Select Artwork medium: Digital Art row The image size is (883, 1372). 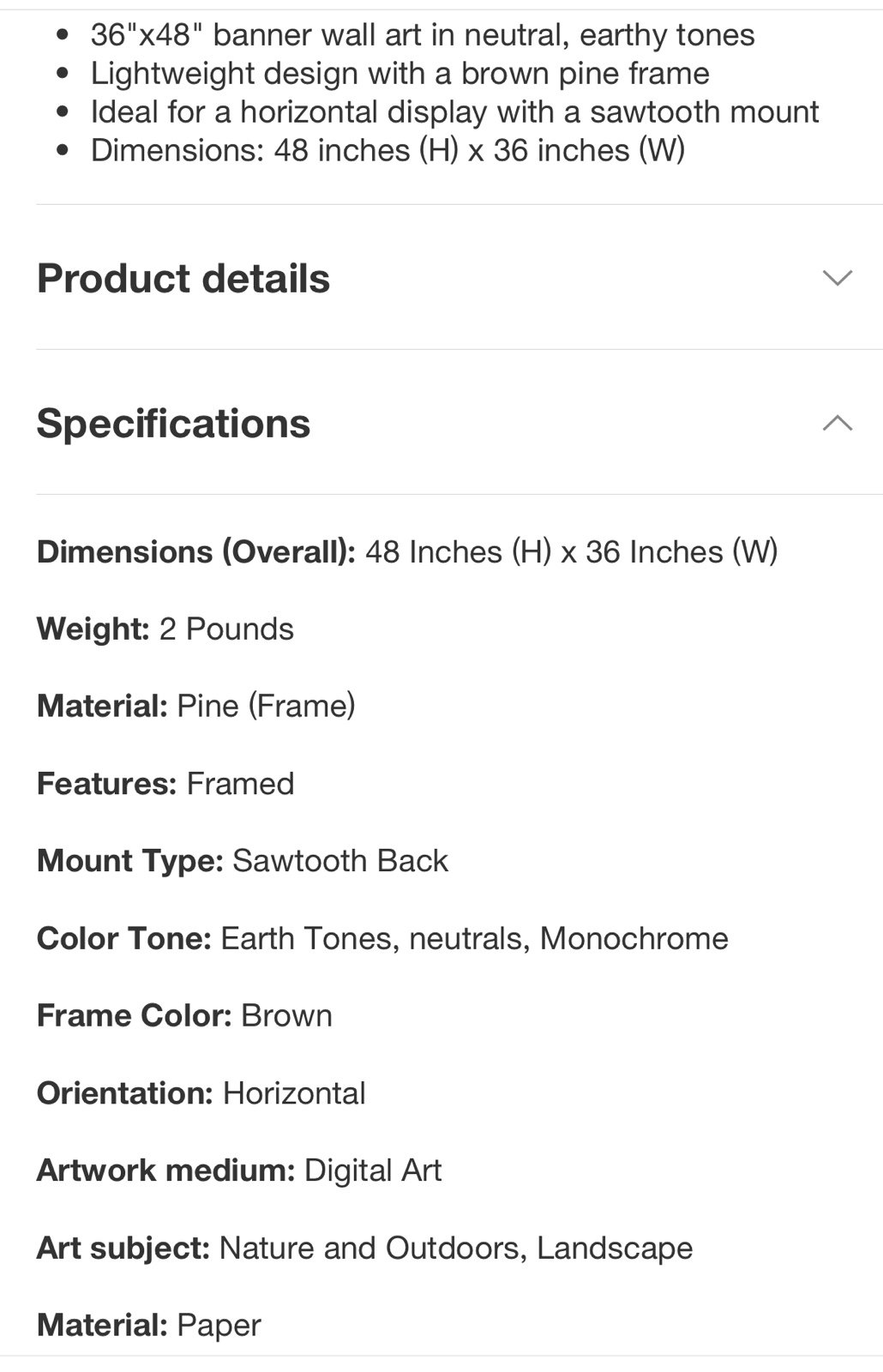click(x=239, y=1170)
